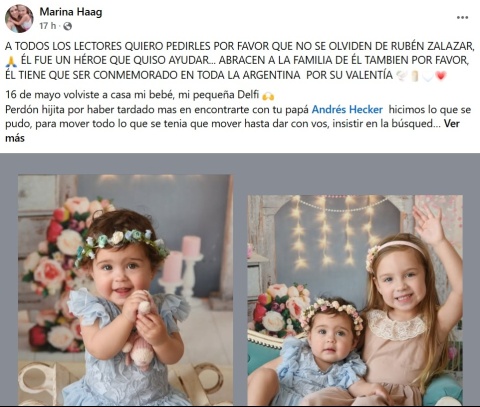Click the raised hands emoji after Delfi
This screenshot has width=480, height=407.
coord(268,96)
